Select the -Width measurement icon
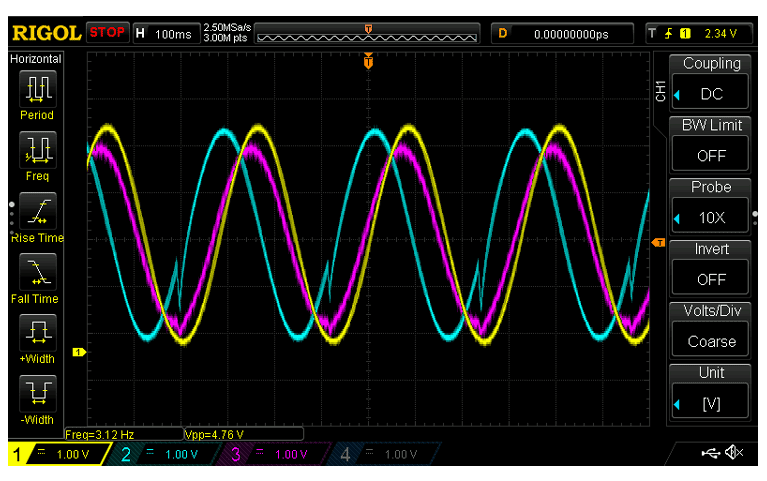The image size is (767, 481). click(38, 394)
